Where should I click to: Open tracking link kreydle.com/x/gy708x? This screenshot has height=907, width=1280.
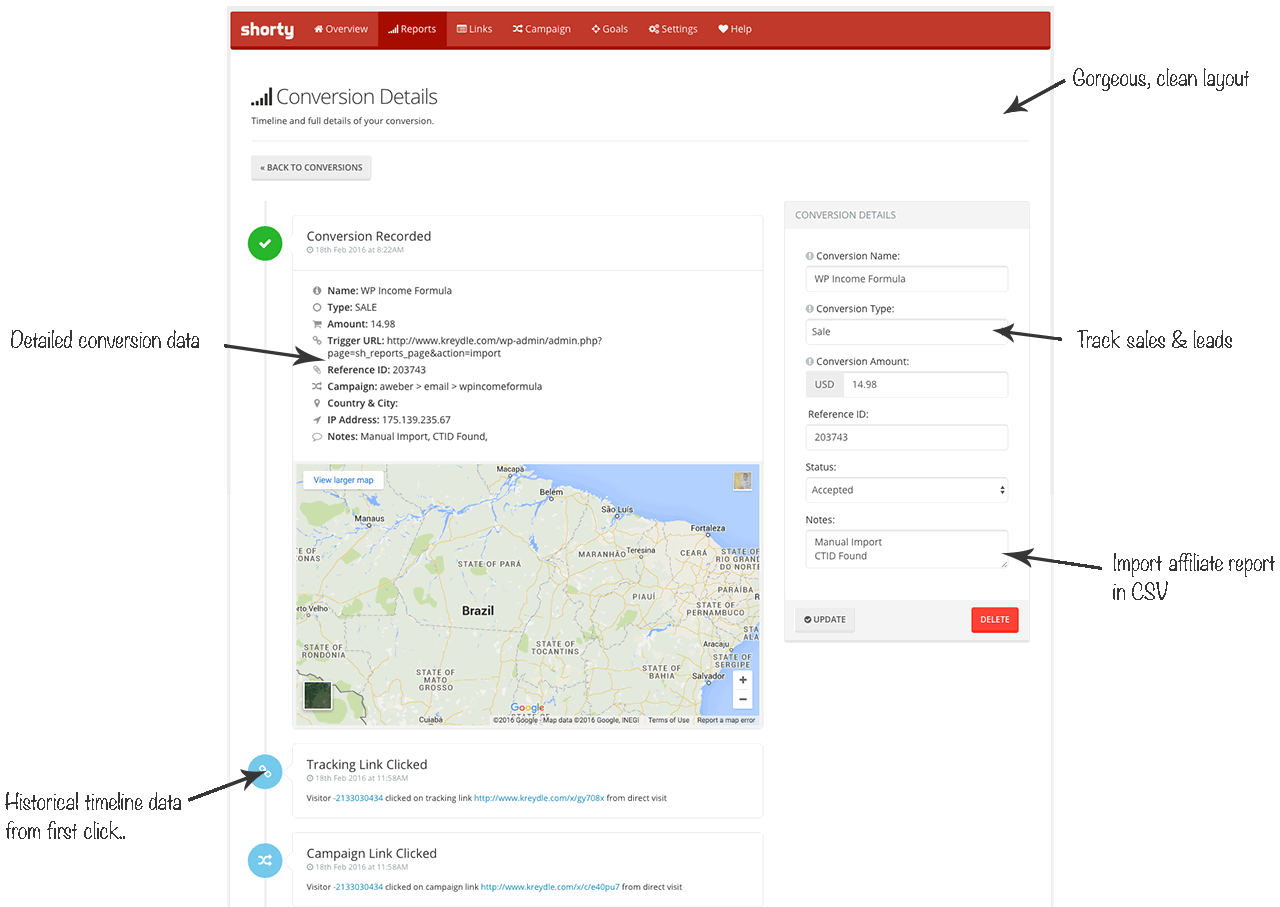[539, 798]
